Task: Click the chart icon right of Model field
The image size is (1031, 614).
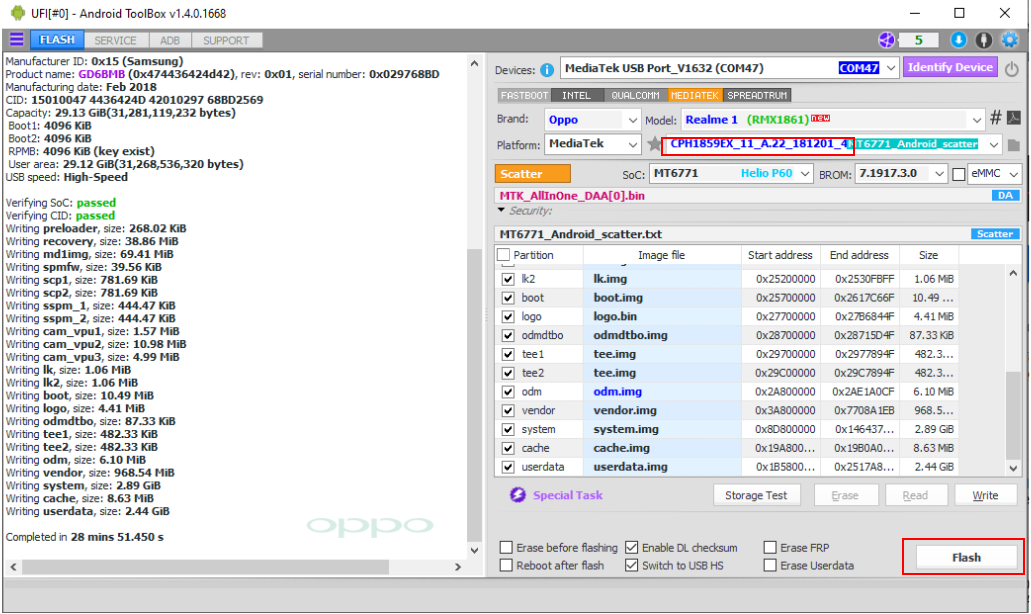Action: tap(1014, 118)
